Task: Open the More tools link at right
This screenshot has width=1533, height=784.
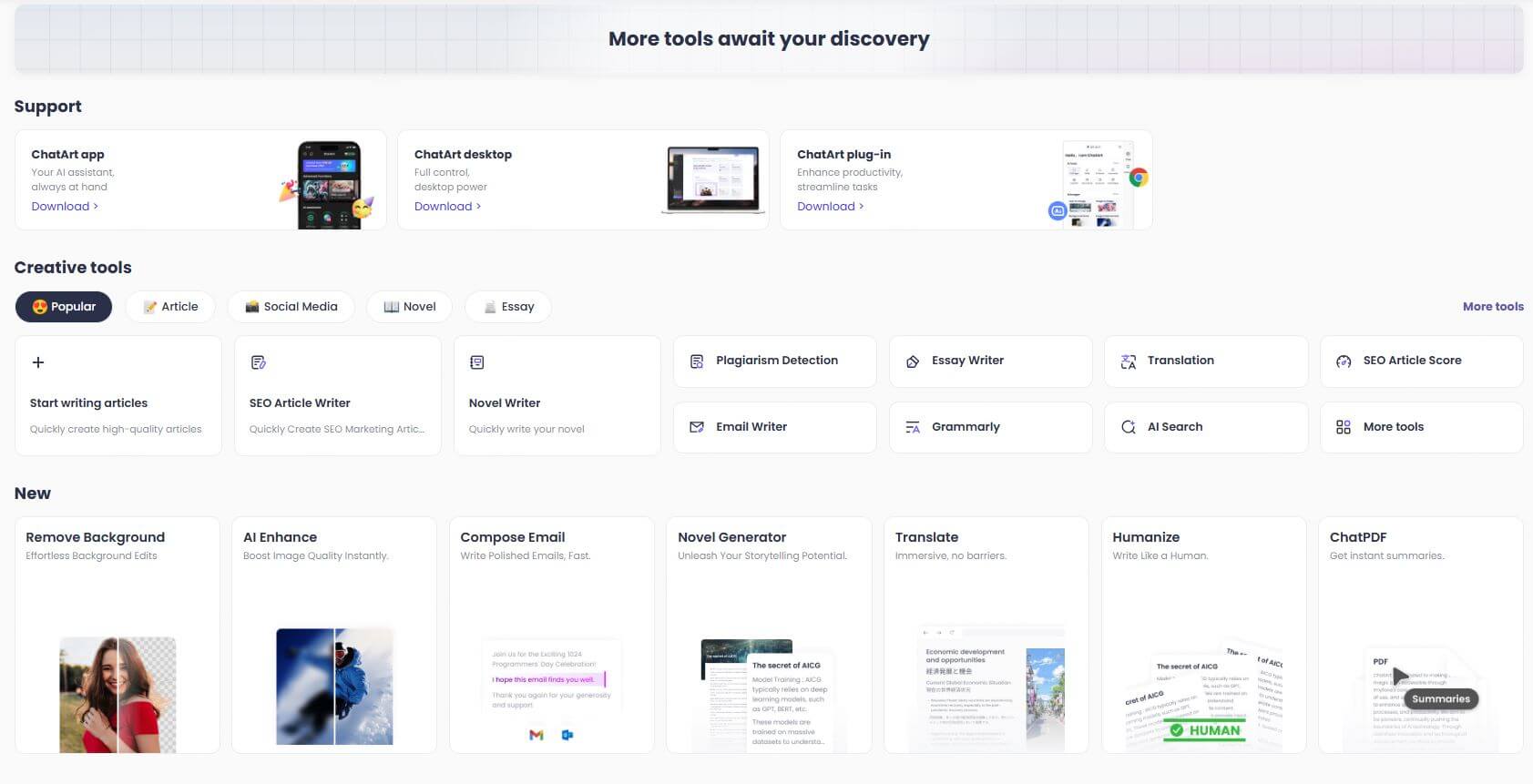Action: (x=1493, y=307)
